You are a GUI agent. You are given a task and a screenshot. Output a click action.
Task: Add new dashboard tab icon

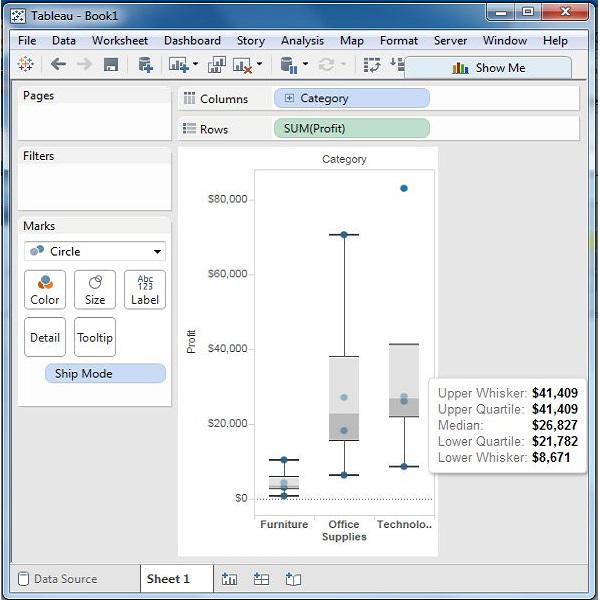[x=261, y=579]
